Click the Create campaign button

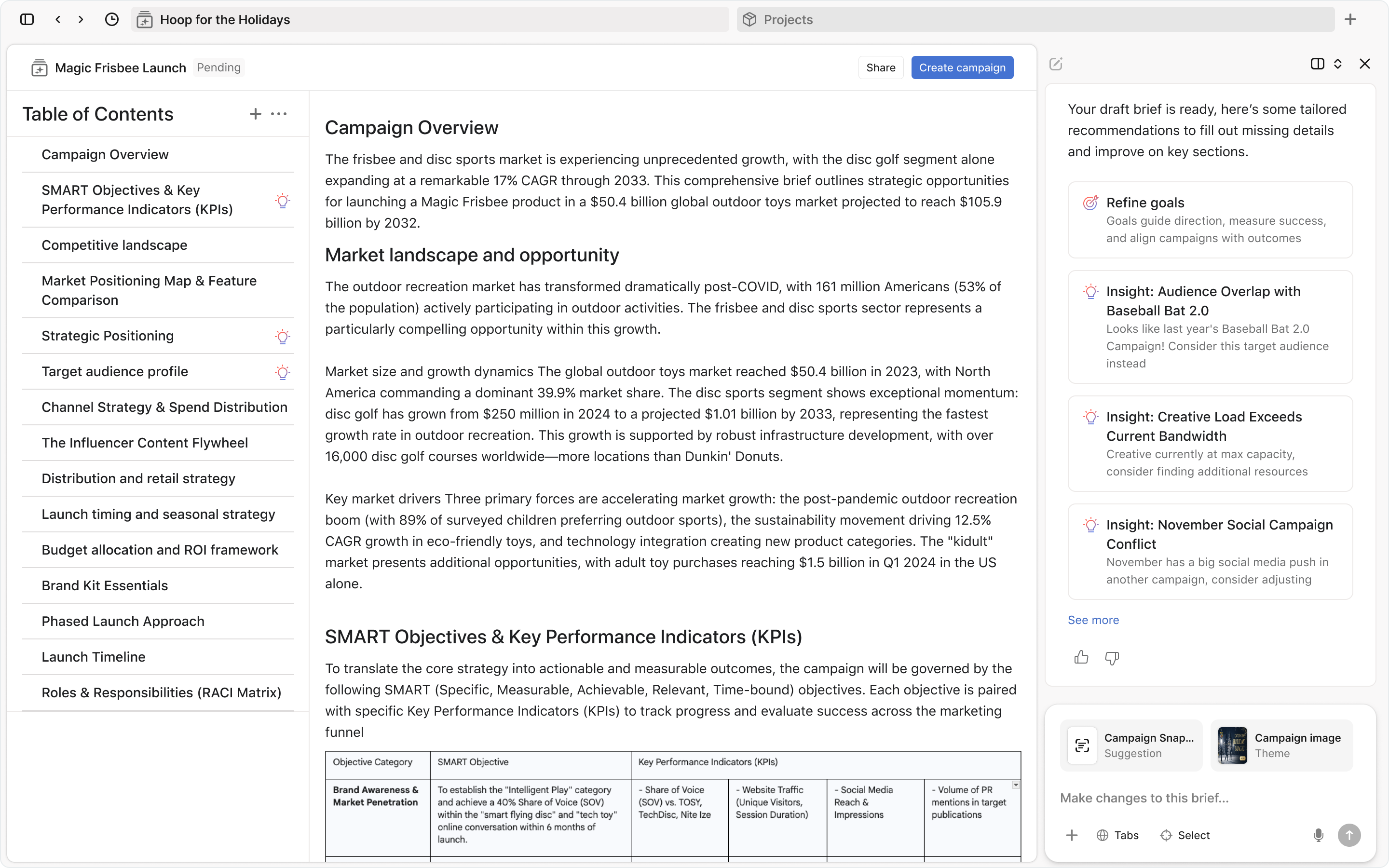[x=962, y=68]
